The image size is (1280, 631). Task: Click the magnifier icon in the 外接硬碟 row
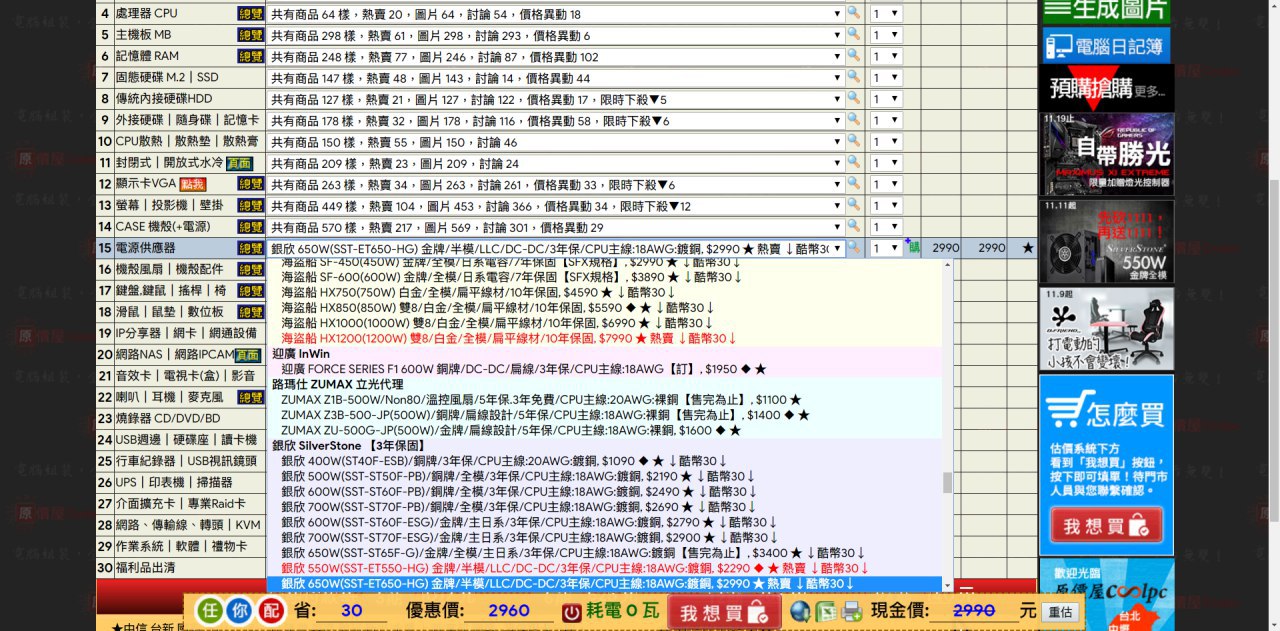pos(853,120)
